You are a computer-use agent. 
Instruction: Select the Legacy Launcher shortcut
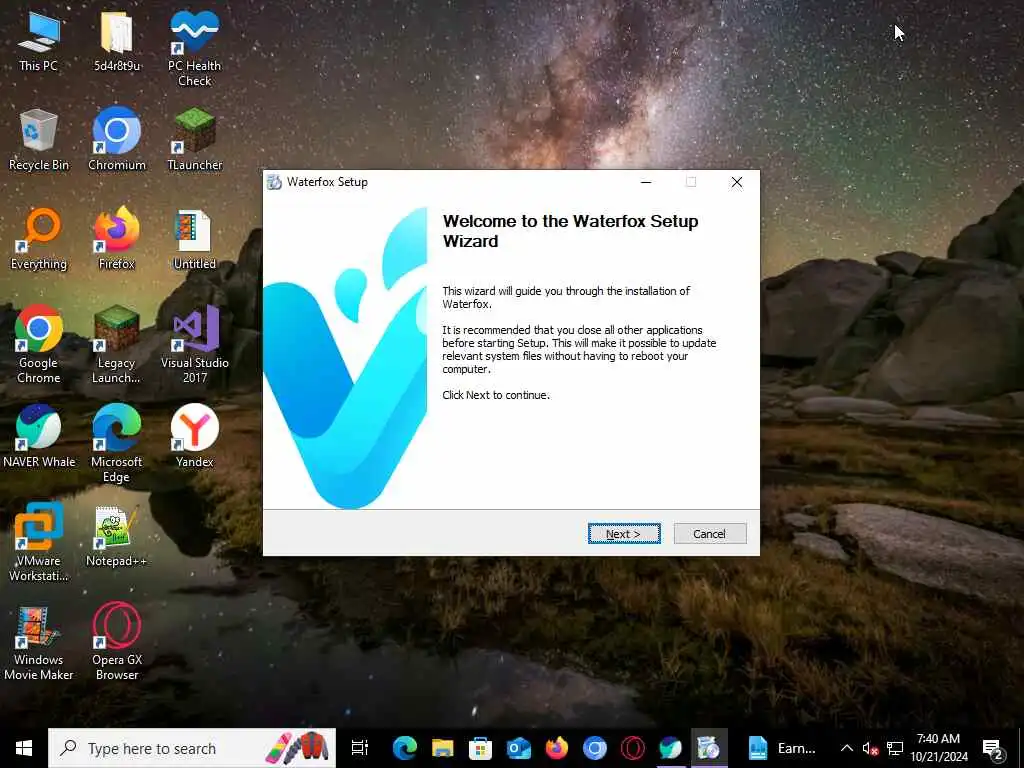pyautogui.click(x=116, y=345)
